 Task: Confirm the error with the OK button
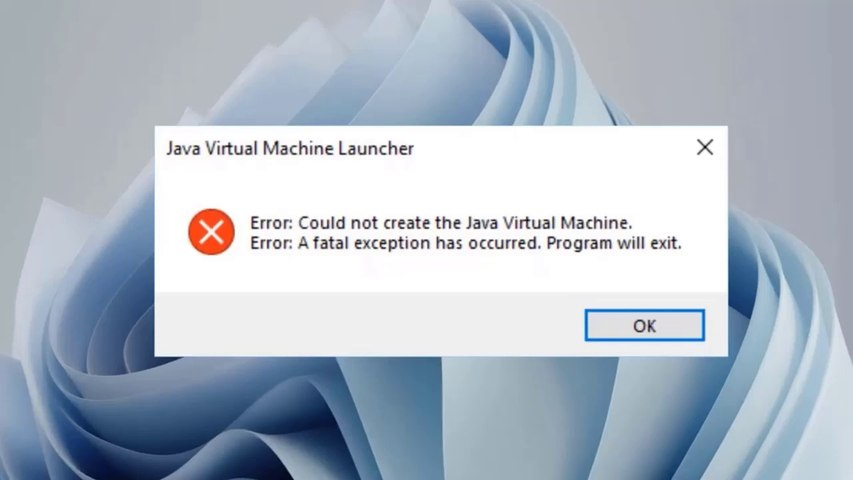645,325
